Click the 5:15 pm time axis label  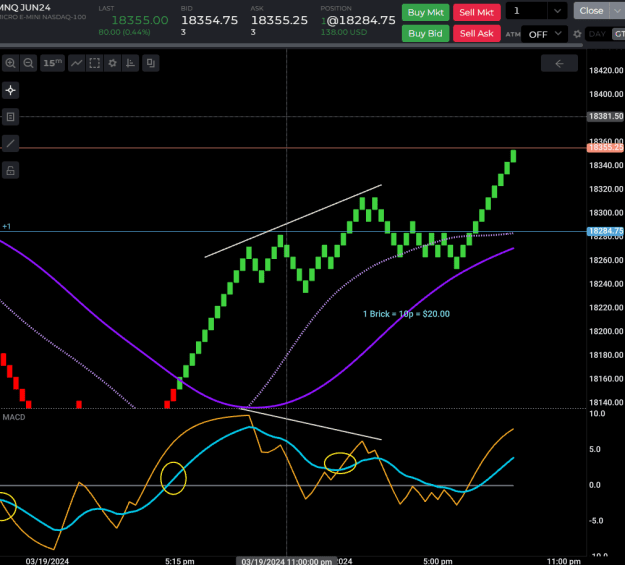coord(180,561)
